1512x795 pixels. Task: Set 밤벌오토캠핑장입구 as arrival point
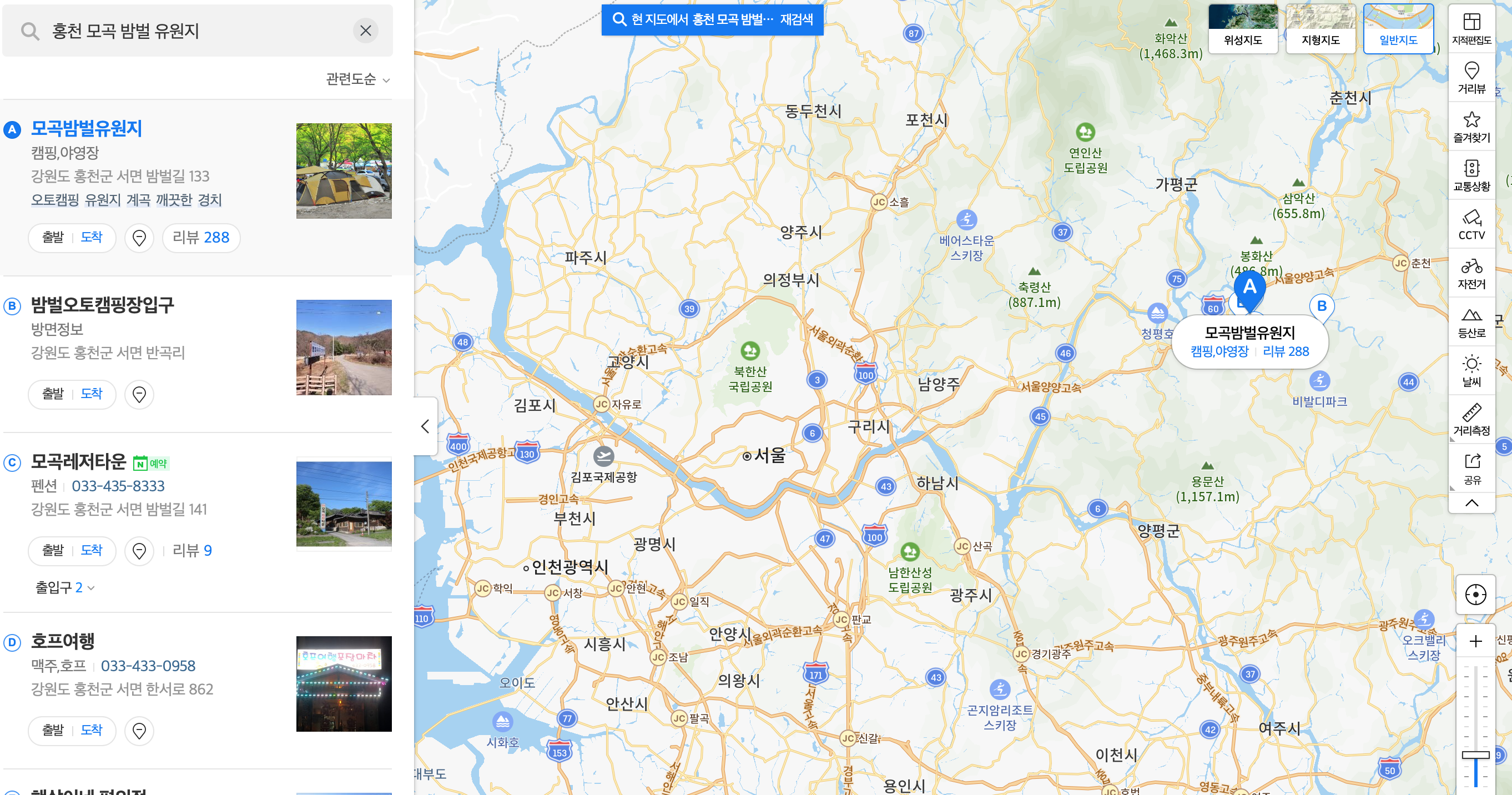pos(92,394)
